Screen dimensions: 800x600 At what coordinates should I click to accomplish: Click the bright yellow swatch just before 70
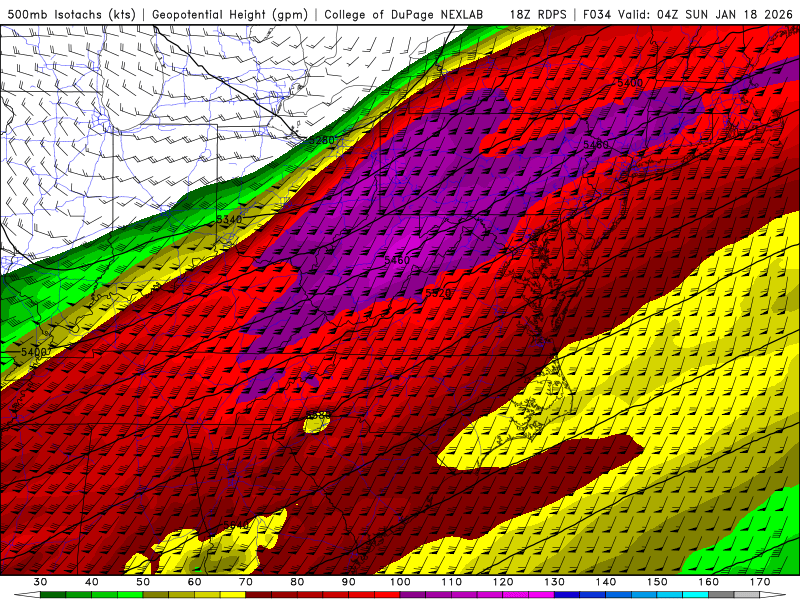pos(233,596)
